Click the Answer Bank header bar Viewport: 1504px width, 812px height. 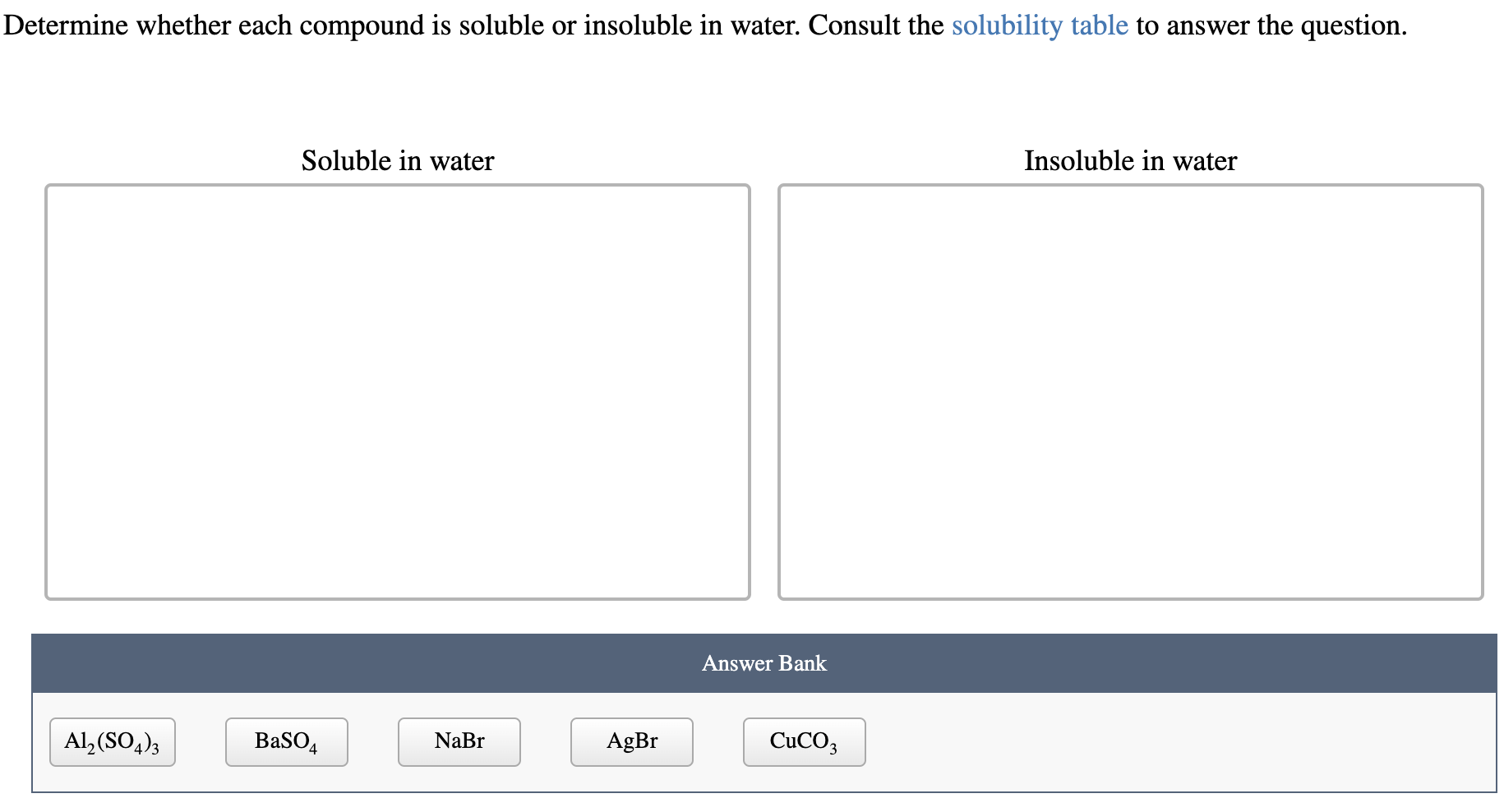pos(764,663)
